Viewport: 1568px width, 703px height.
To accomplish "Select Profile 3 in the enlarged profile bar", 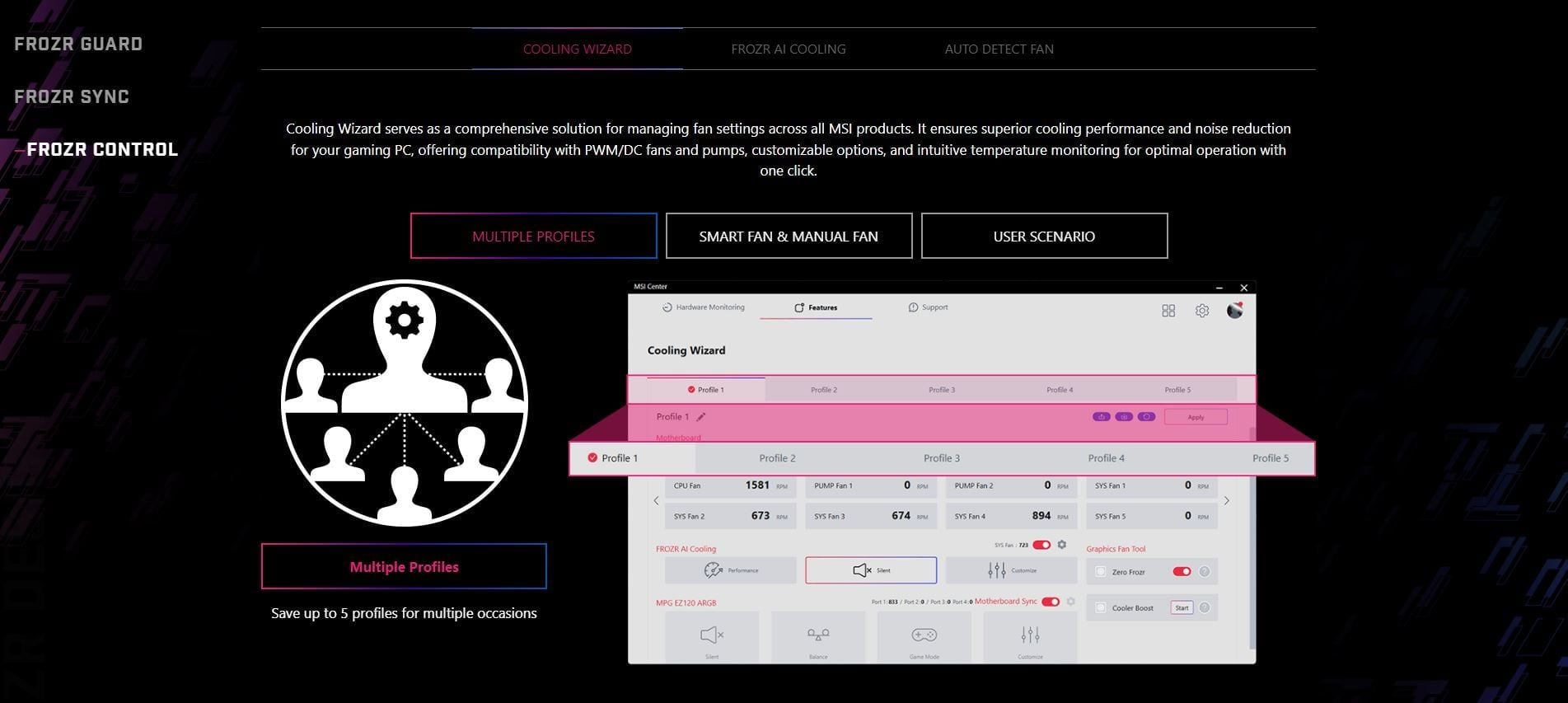I will (941, 458).
